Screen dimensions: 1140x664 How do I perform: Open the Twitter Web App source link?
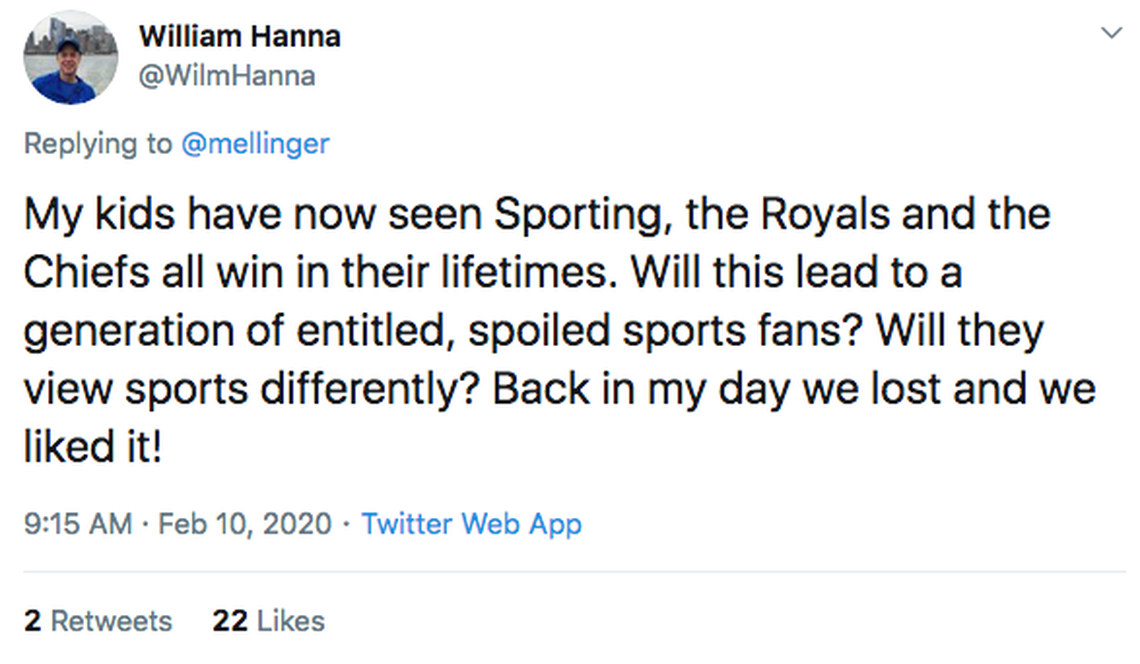tap(471, 523)
